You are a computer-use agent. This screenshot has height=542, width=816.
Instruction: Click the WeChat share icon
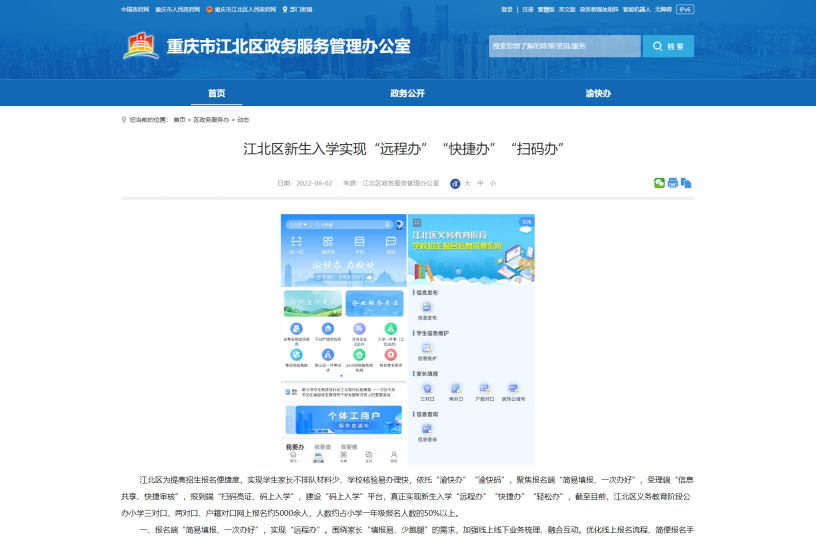(x=659, y=183)
